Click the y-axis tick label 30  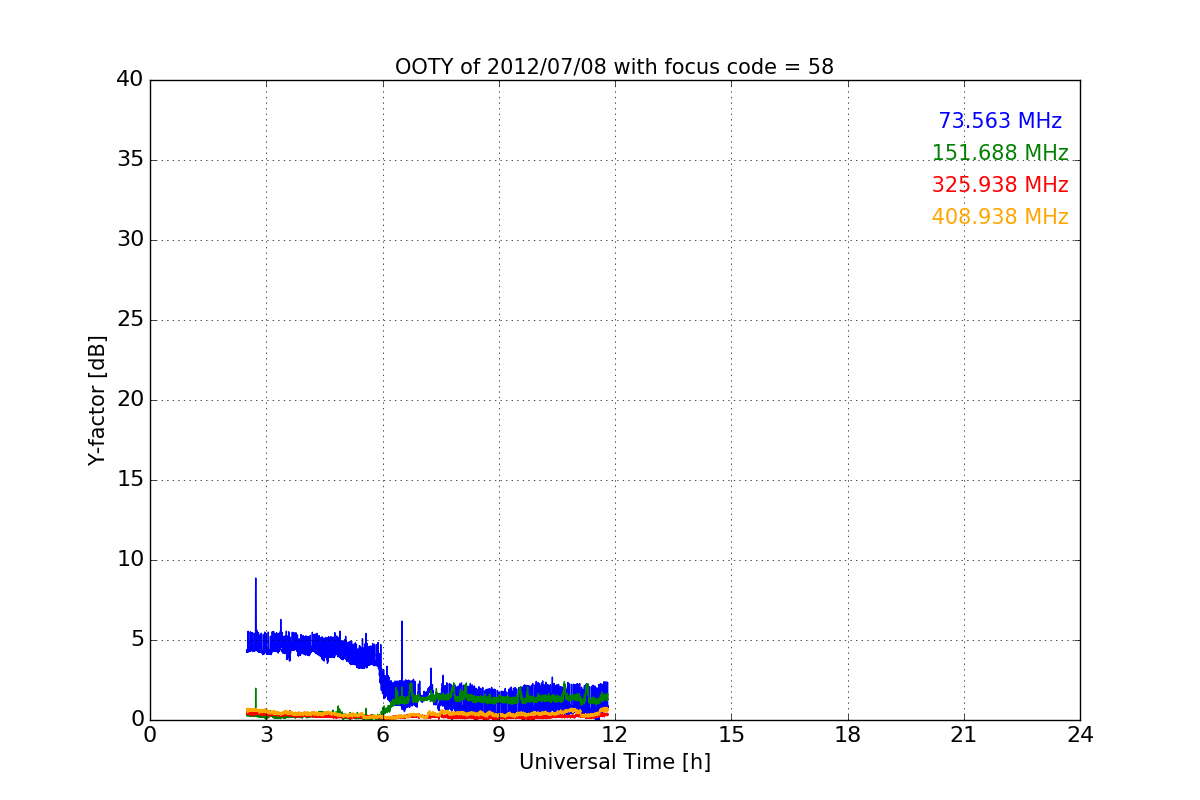pos(130,240)
